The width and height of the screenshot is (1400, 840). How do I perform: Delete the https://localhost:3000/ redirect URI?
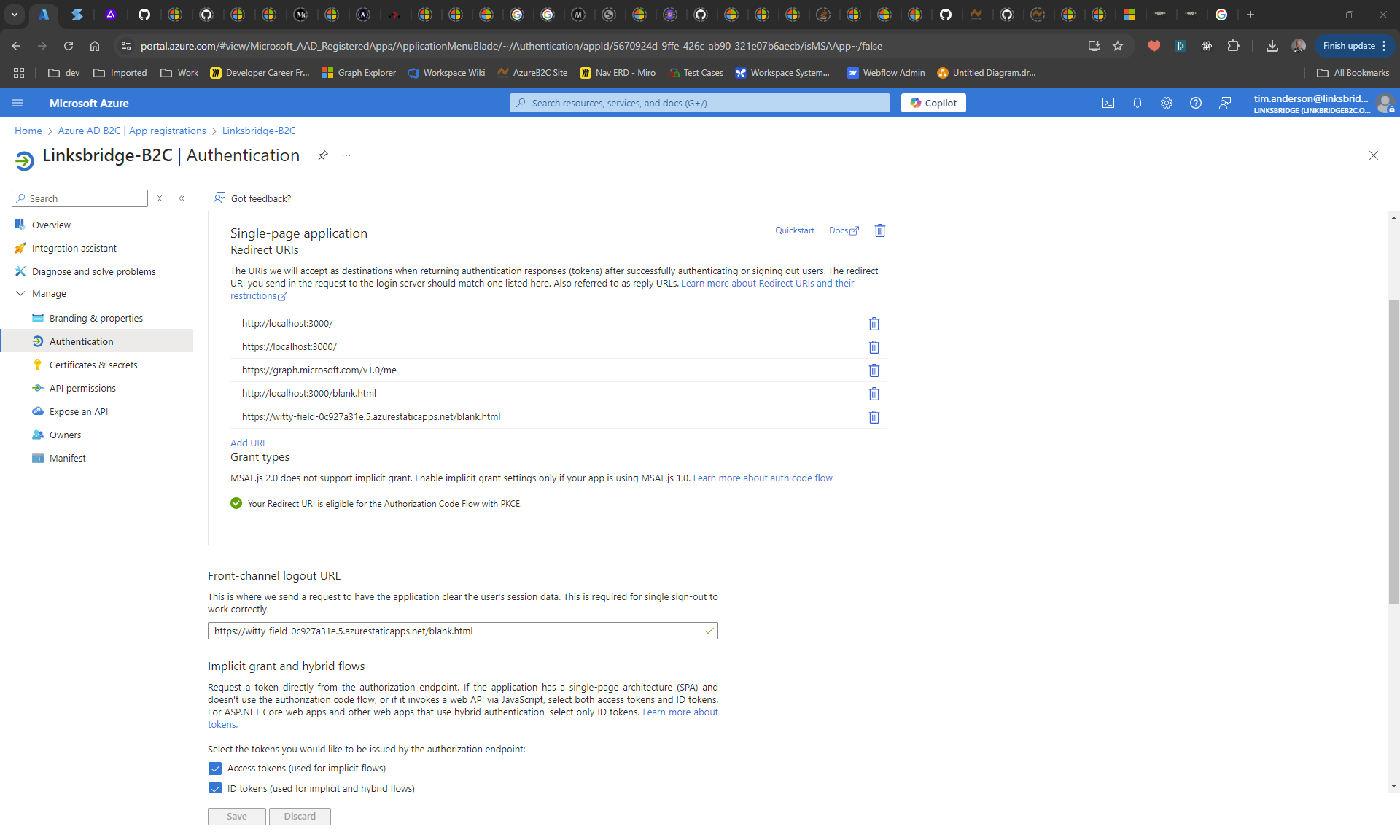point(874,347)
